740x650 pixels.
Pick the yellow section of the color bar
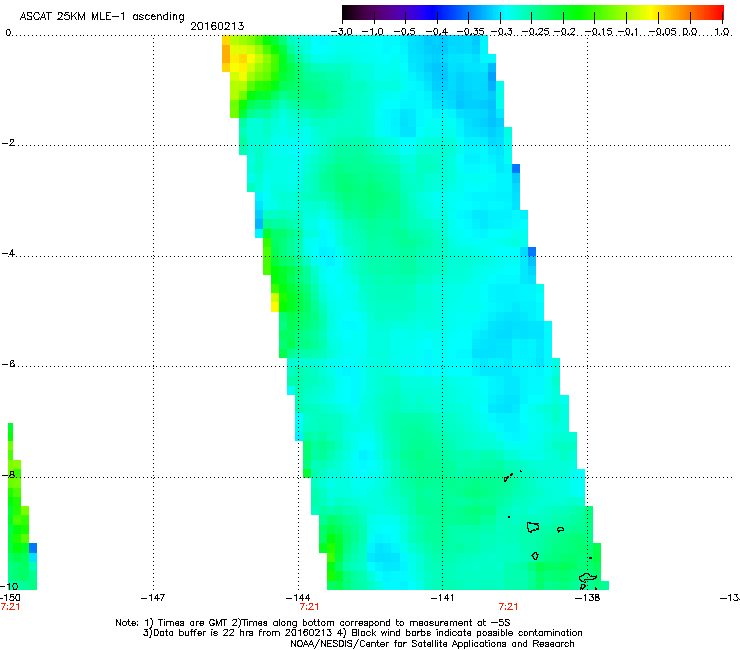652,12
